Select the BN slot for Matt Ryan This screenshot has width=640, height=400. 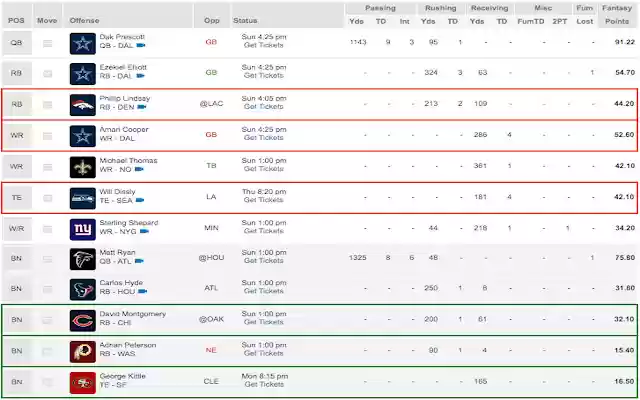(x=17, y=259)
